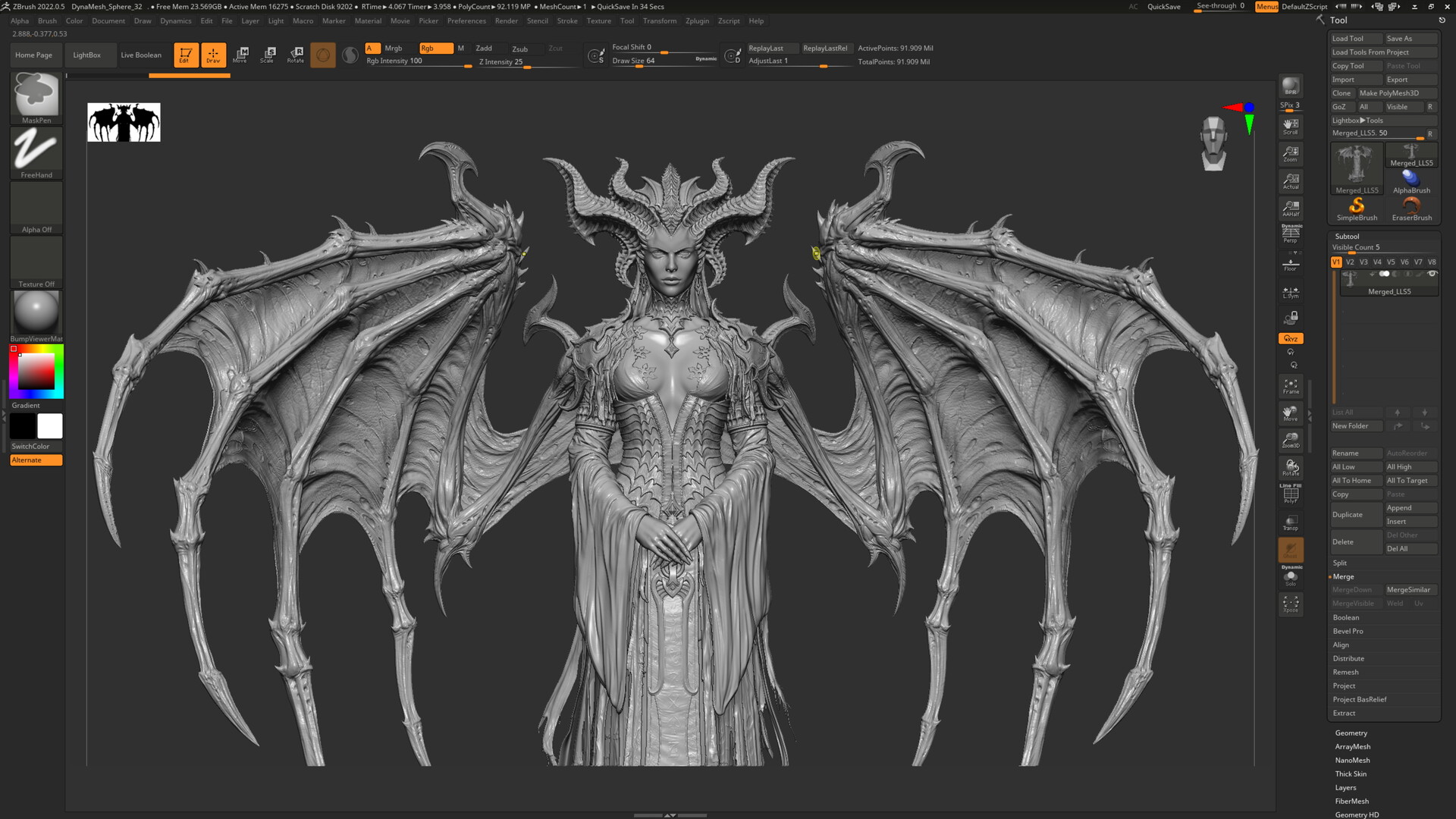
Task: Open the Zplugin menu
Action: tap(697, 20)
